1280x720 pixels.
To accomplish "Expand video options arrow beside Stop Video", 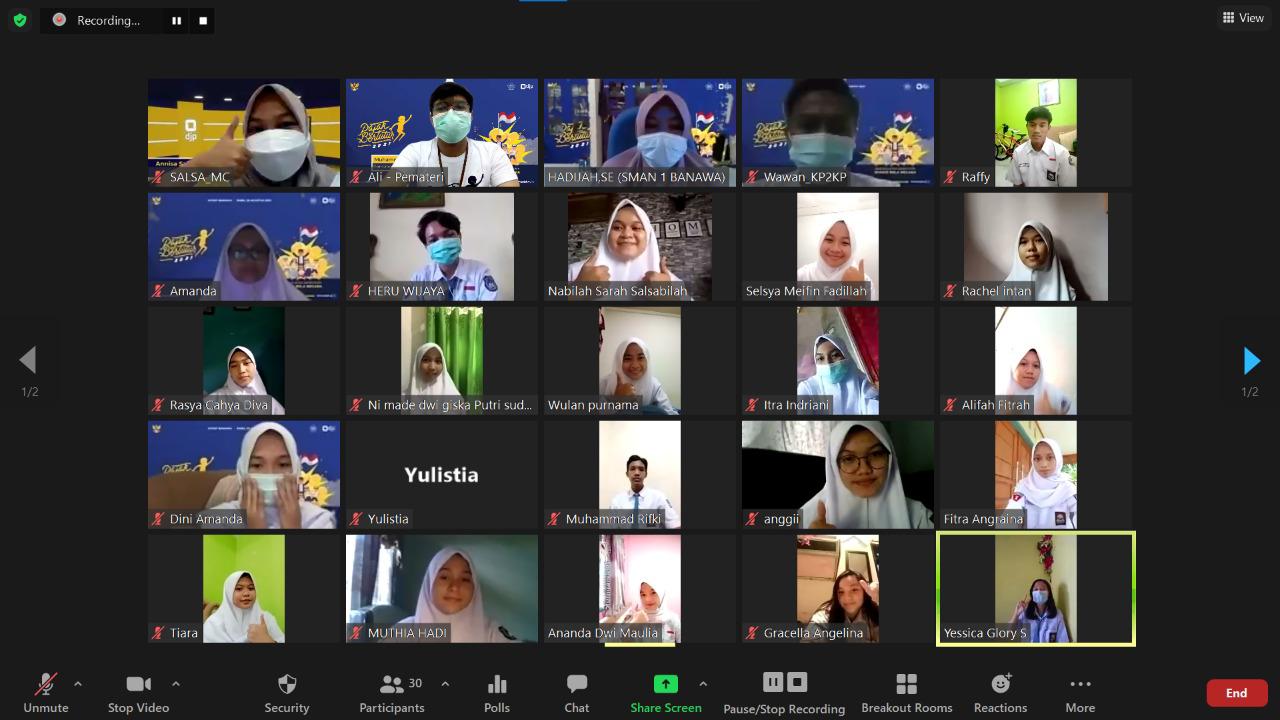I will point(176,684).
